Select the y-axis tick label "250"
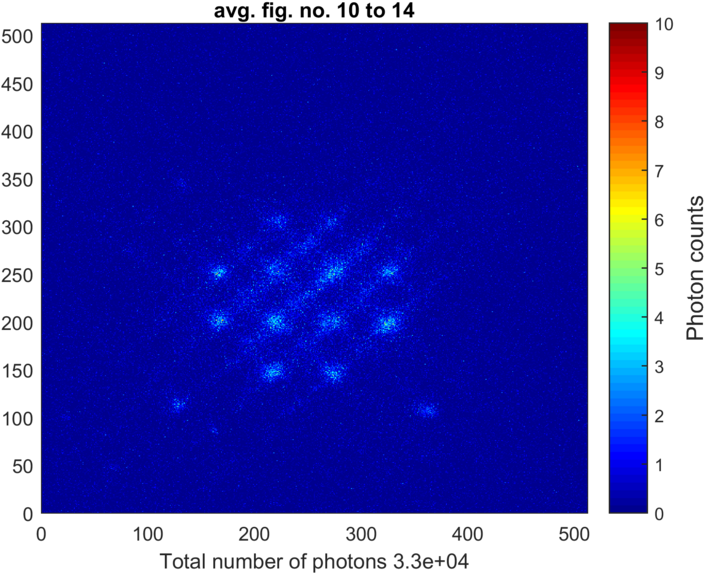Image resolution: width=704 pixels, height=573 pixels. [20, 275]
